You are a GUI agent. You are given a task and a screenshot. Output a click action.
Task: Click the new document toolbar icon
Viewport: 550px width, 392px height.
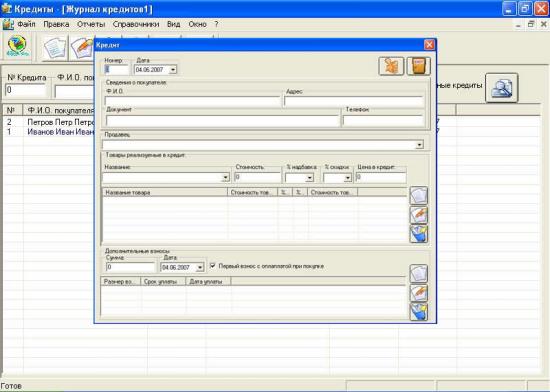click(55, 48)
